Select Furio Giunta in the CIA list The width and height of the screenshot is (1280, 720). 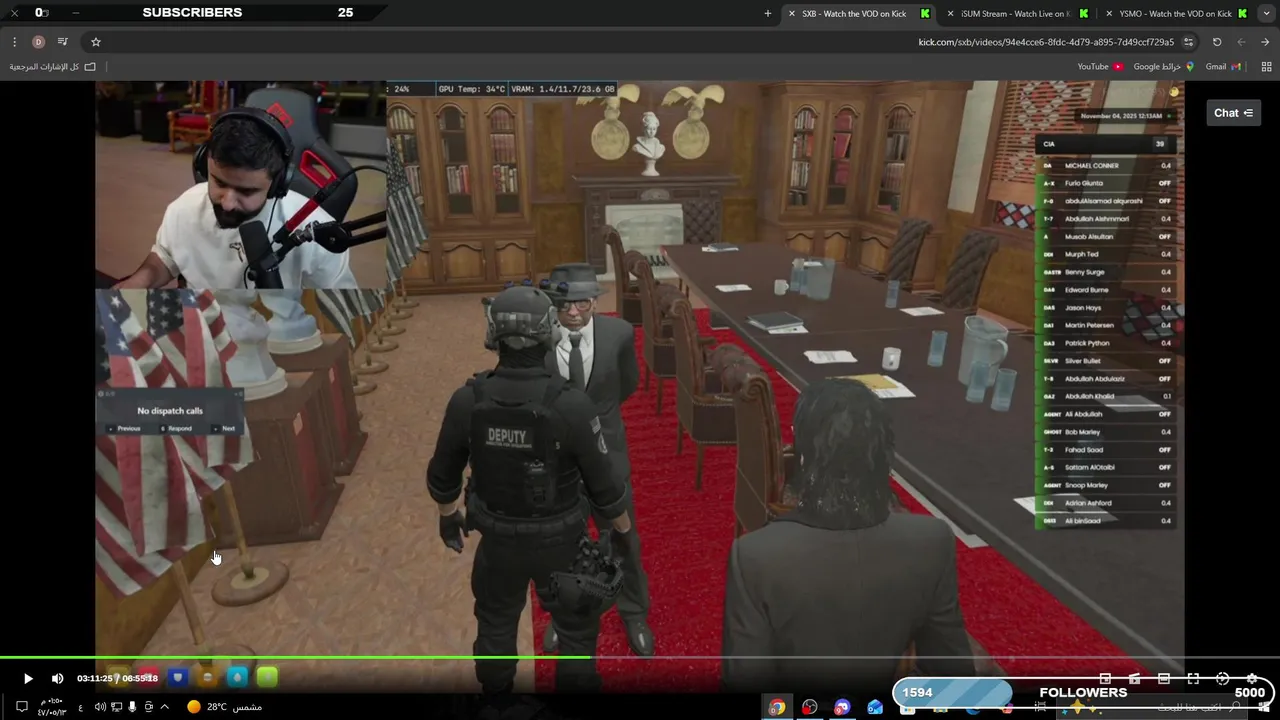point(1105,183)
